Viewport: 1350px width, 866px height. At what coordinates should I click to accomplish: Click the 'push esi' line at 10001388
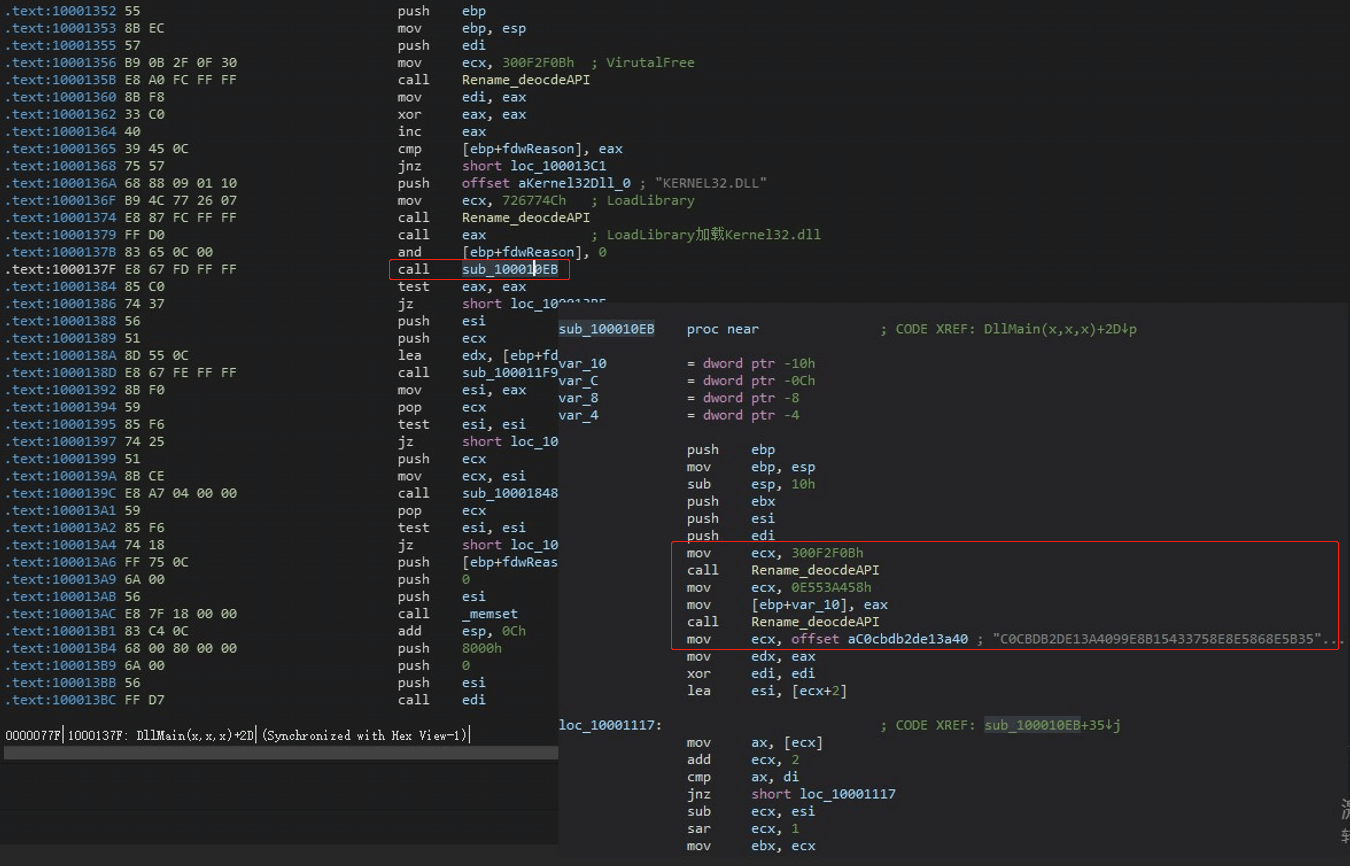click(x=442, y=321)
